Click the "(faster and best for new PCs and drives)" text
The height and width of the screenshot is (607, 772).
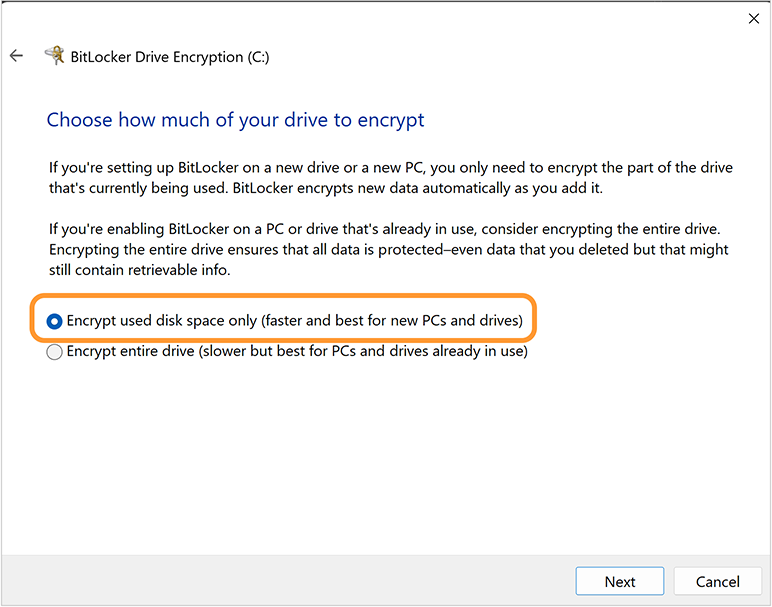(x=393, y=321)
